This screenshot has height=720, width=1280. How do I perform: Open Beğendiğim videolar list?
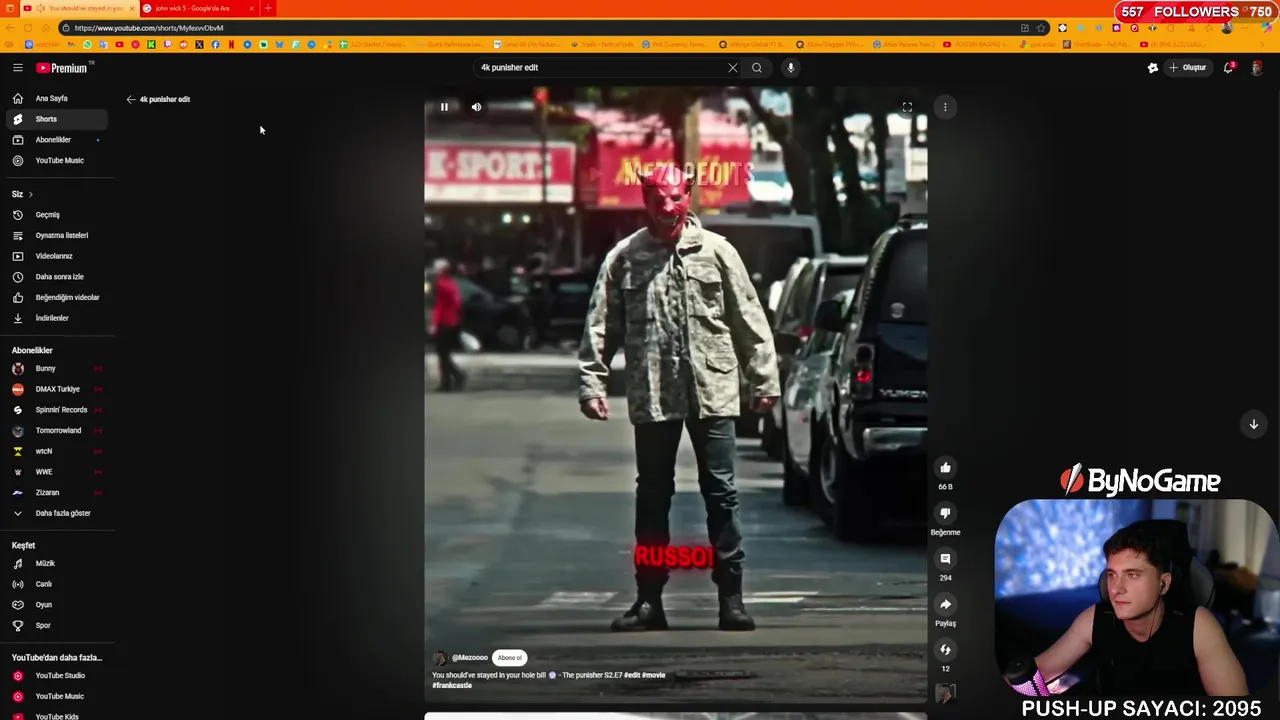[x=57, y=297]
